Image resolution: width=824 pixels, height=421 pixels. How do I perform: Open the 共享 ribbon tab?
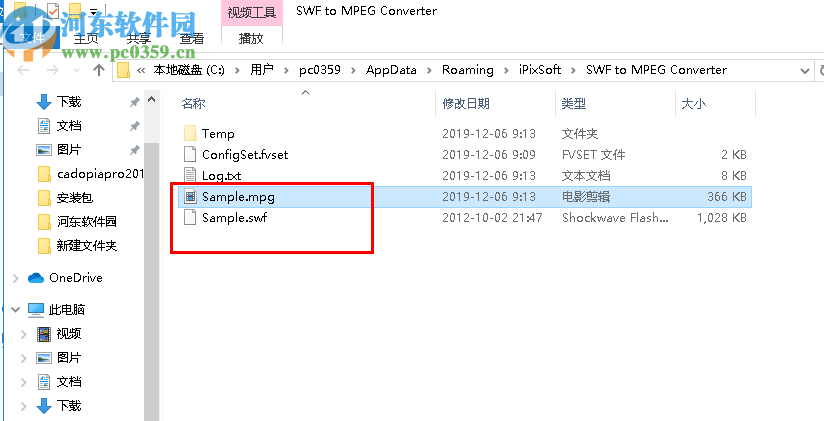[139, 38]
